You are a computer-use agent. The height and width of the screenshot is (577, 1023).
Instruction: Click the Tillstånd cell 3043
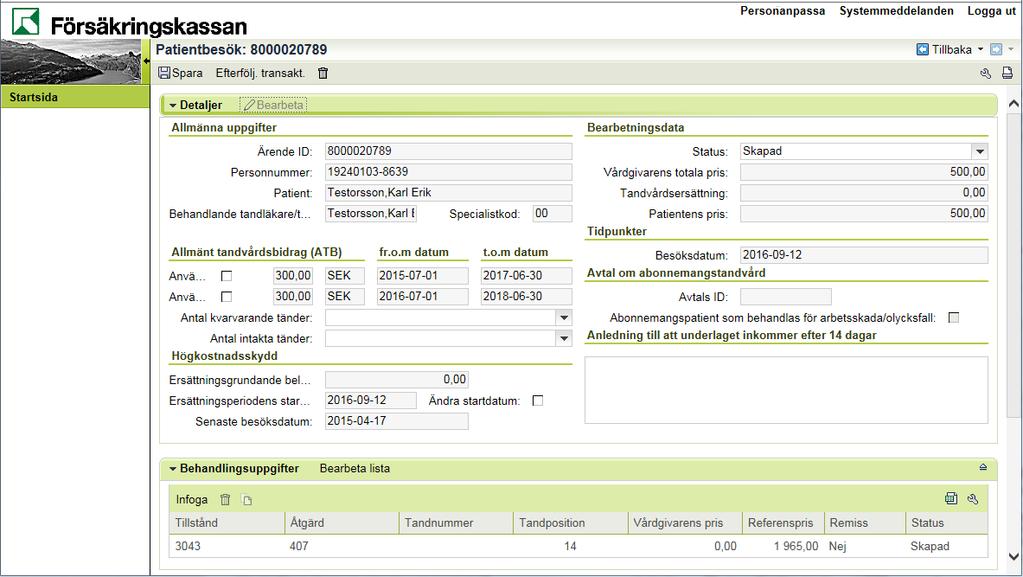coord(226,546)
